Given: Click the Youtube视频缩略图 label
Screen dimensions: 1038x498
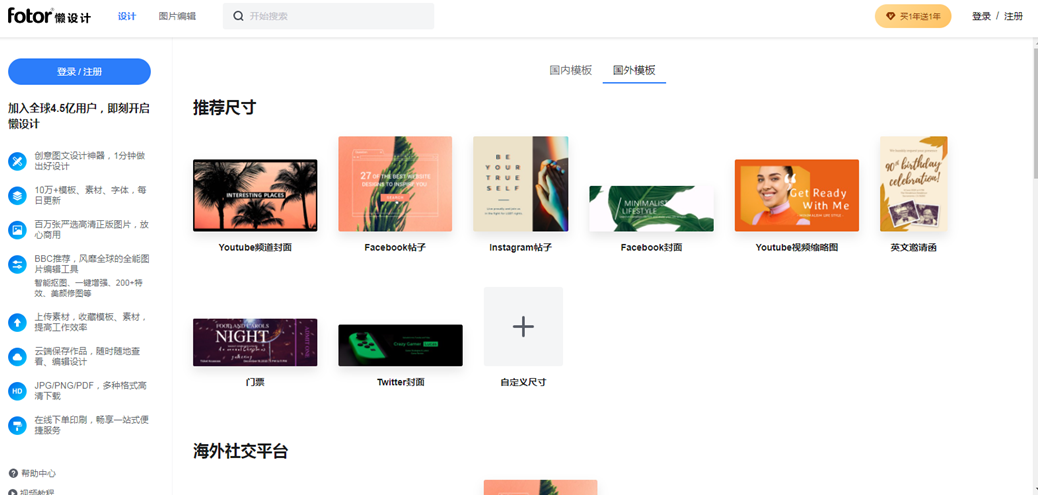Looking at the screenshot, I should click(797, 248).
